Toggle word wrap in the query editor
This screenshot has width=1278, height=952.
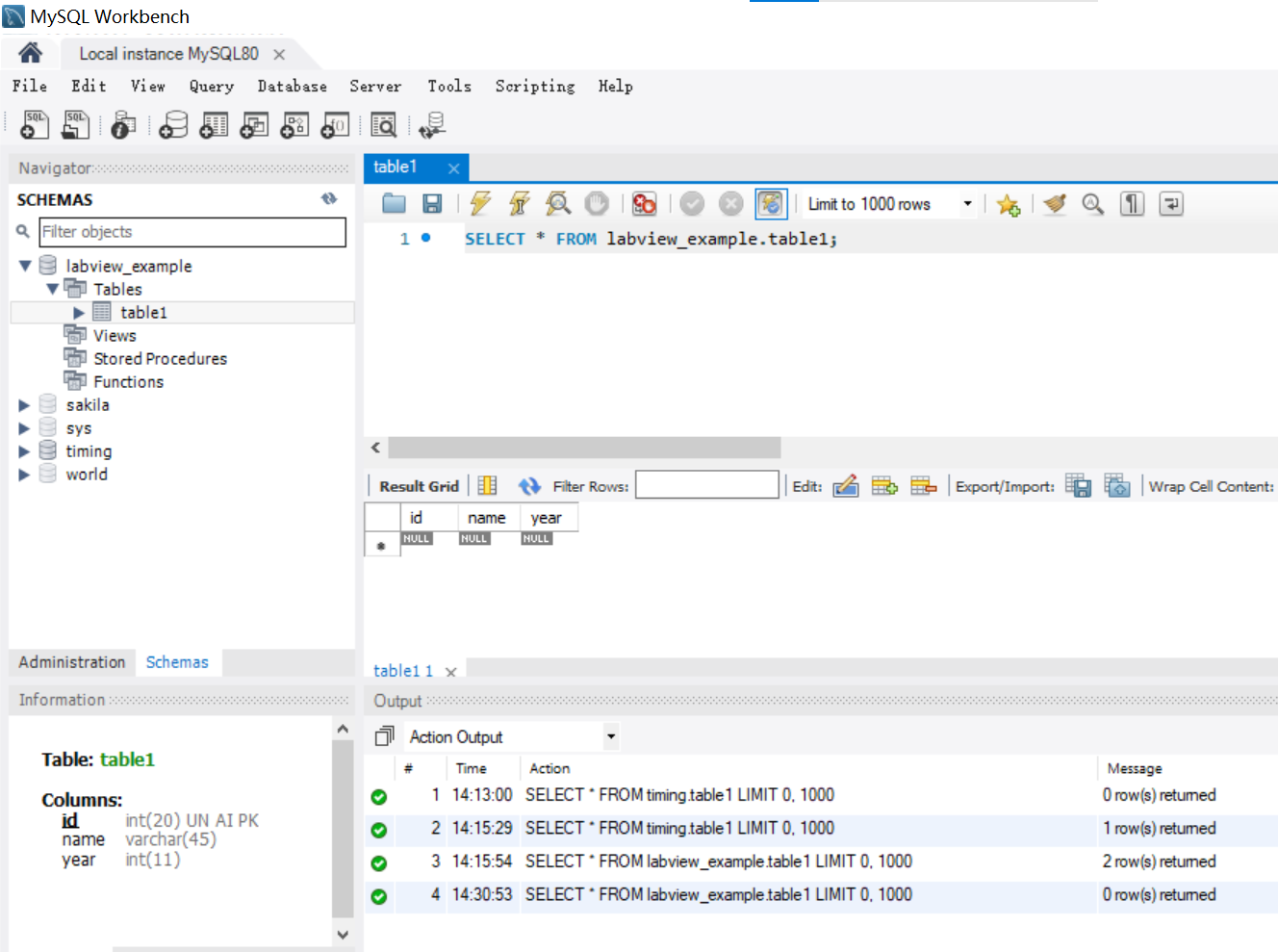tap(1170, 203)
